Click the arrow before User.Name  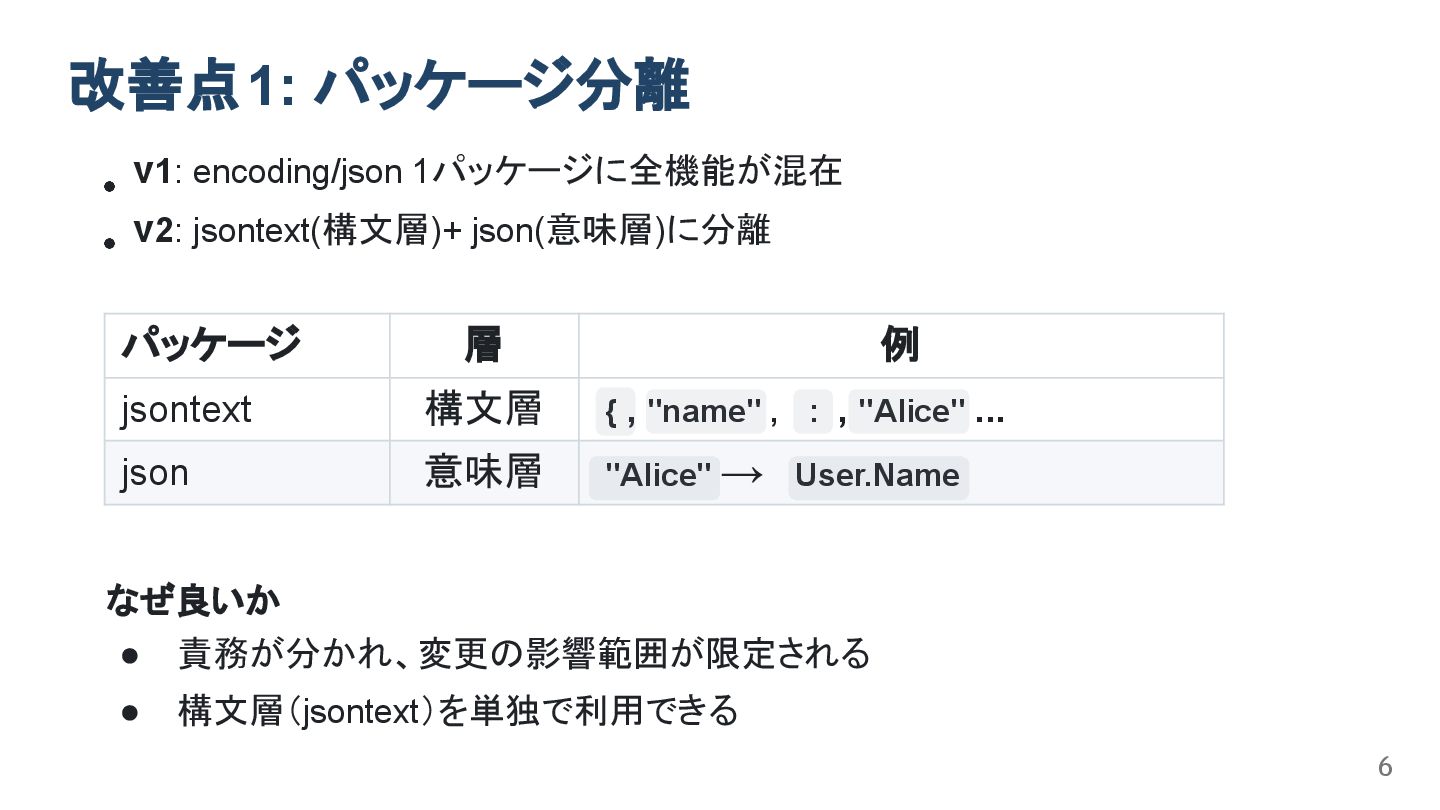(742, 476)
